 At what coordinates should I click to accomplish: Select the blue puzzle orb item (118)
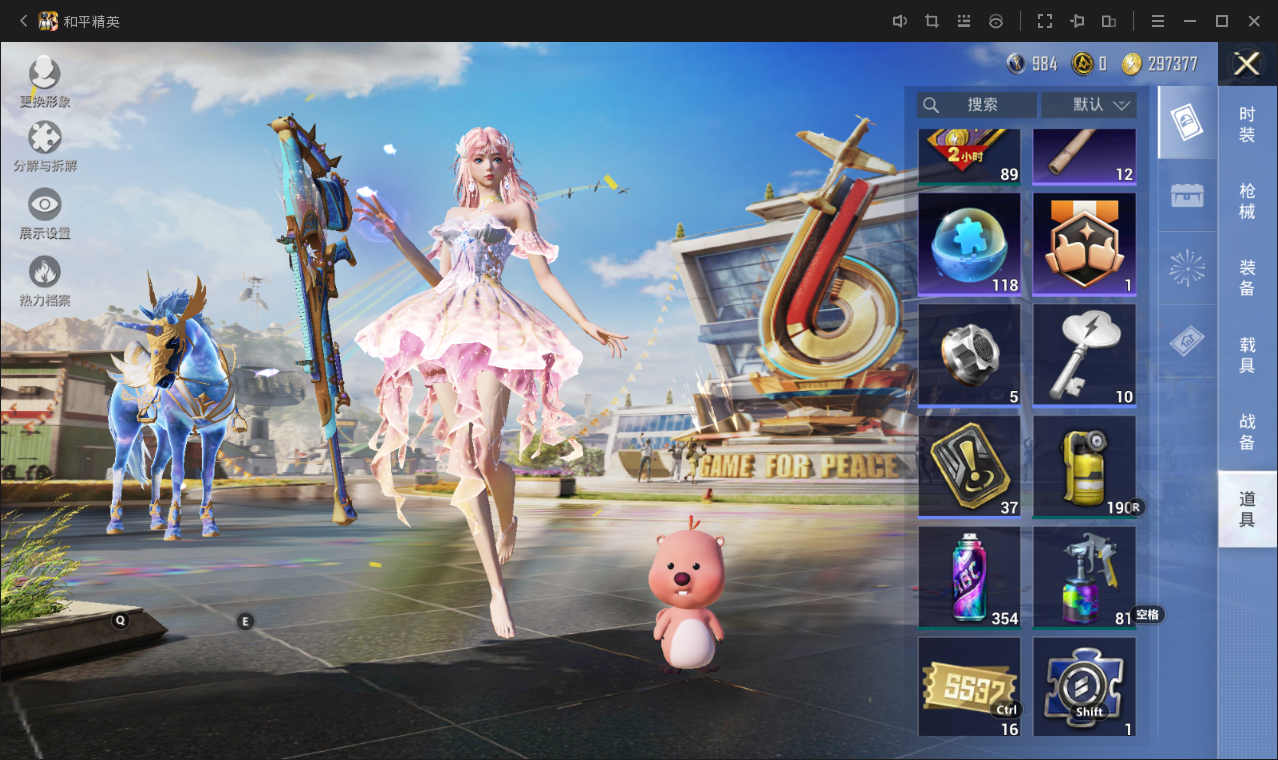[x=969, y=244]
